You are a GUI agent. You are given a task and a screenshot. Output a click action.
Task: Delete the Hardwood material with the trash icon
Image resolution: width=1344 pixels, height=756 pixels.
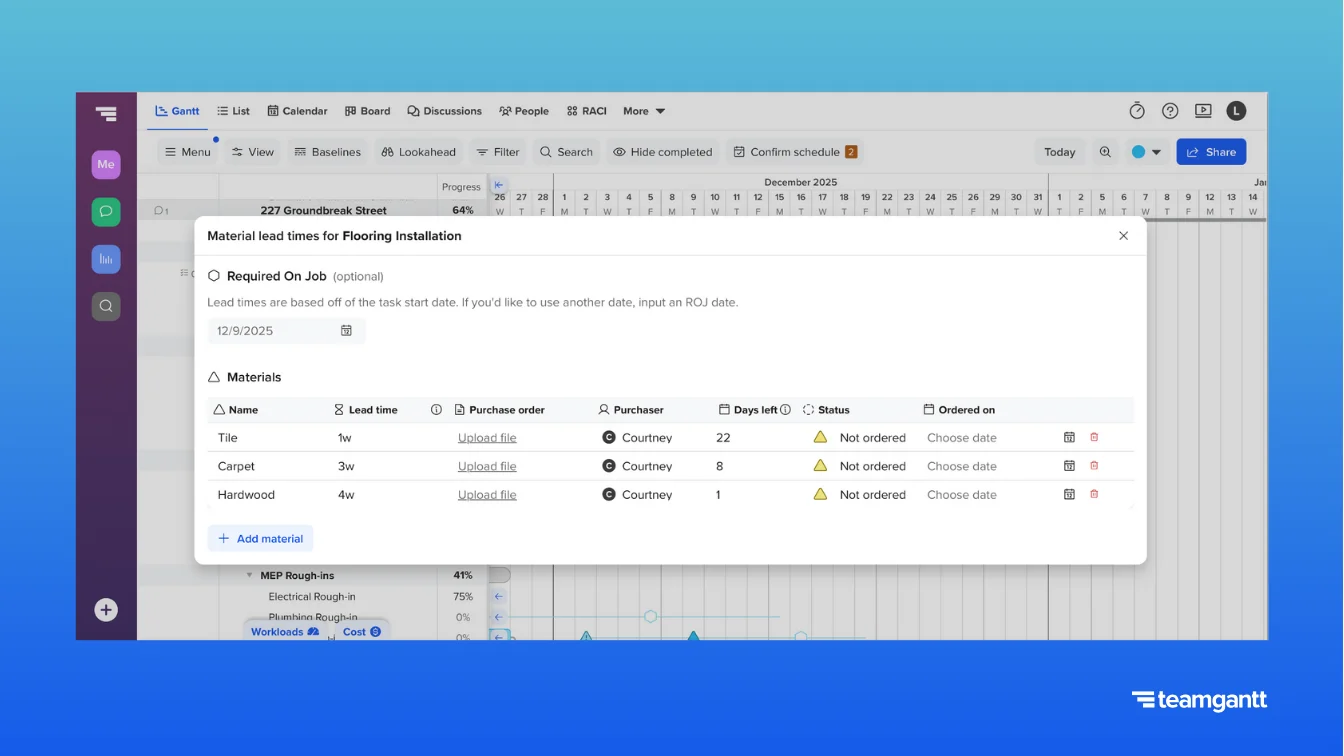pos(1095,494)
